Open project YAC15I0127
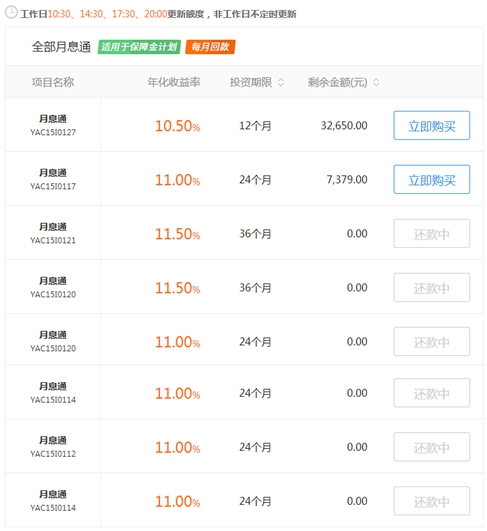Image resolution: width=487 pixels, height=531 pixels. [53, 132]
